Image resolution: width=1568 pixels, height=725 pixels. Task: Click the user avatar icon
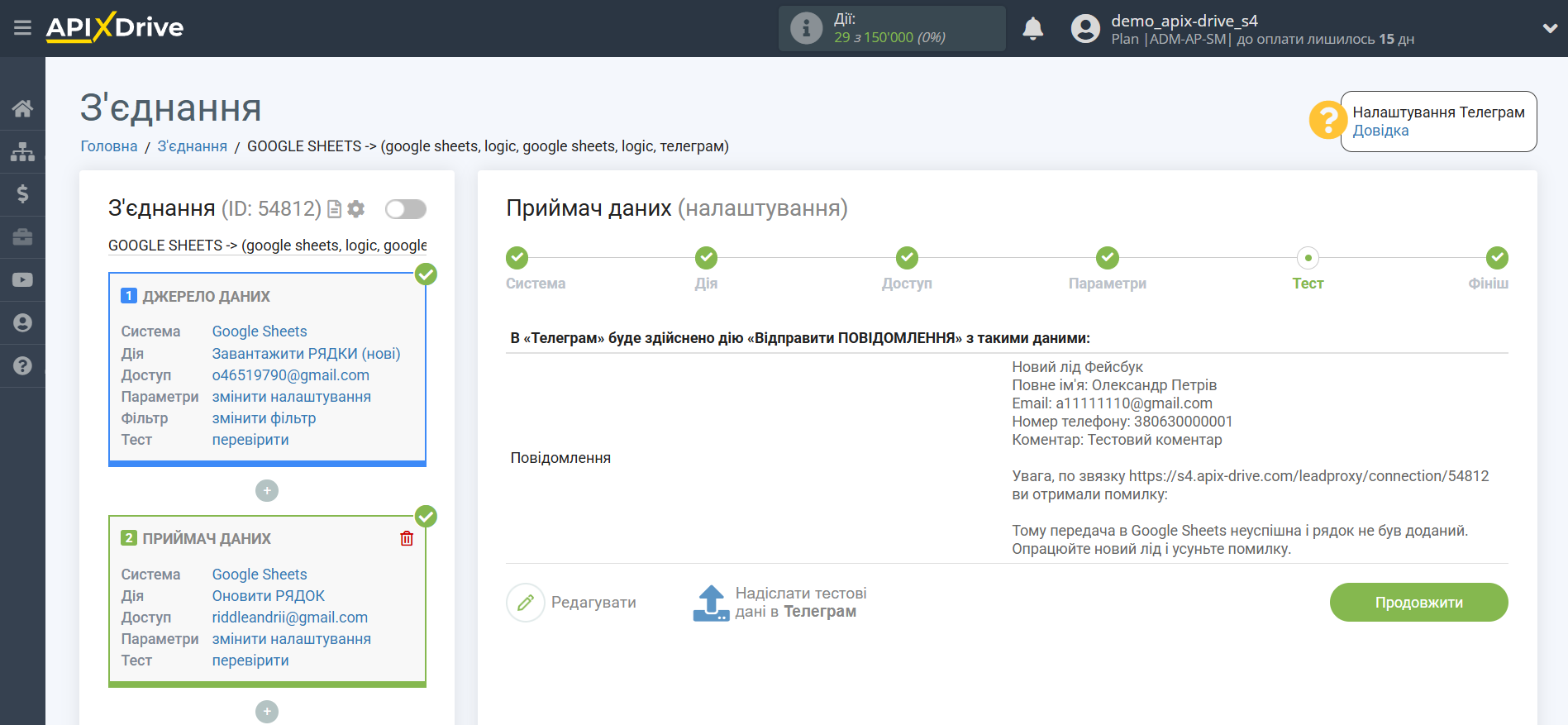(x=1085, y=29)
